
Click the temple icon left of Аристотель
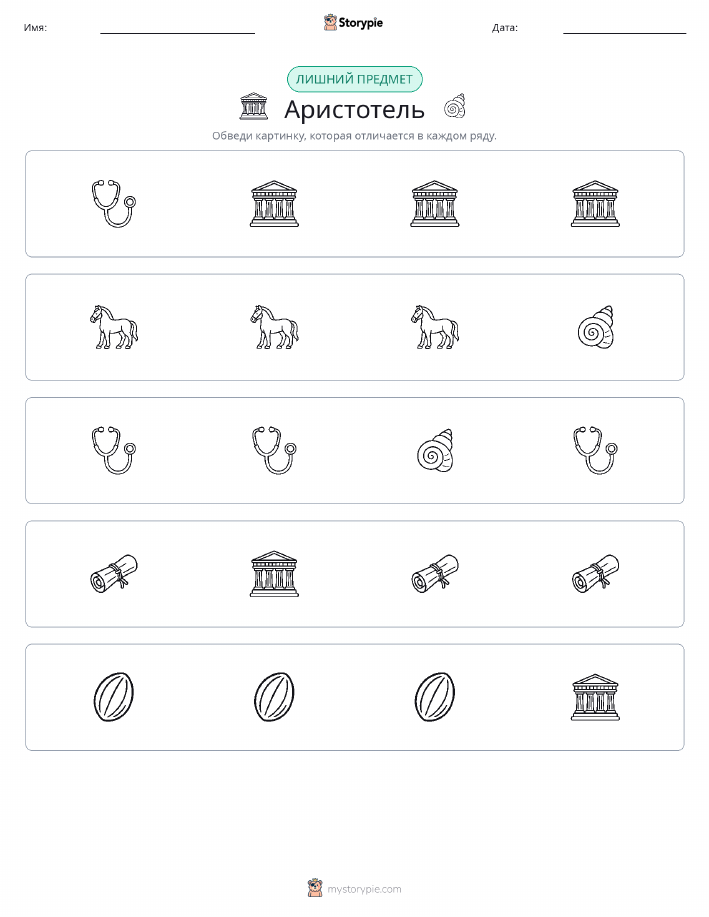click(254, 106)
